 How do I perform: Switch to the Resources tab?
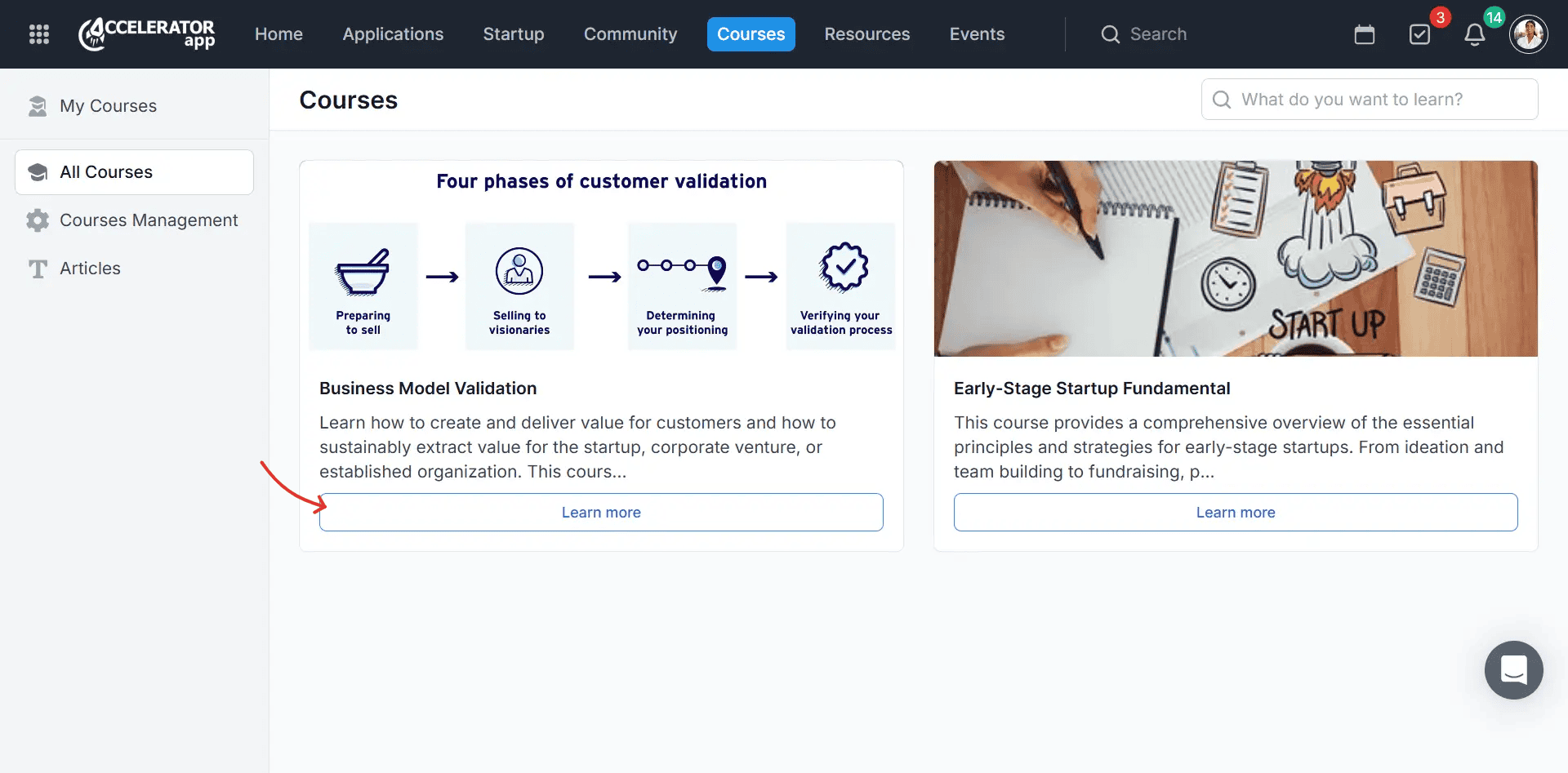[x=867, y=34]
